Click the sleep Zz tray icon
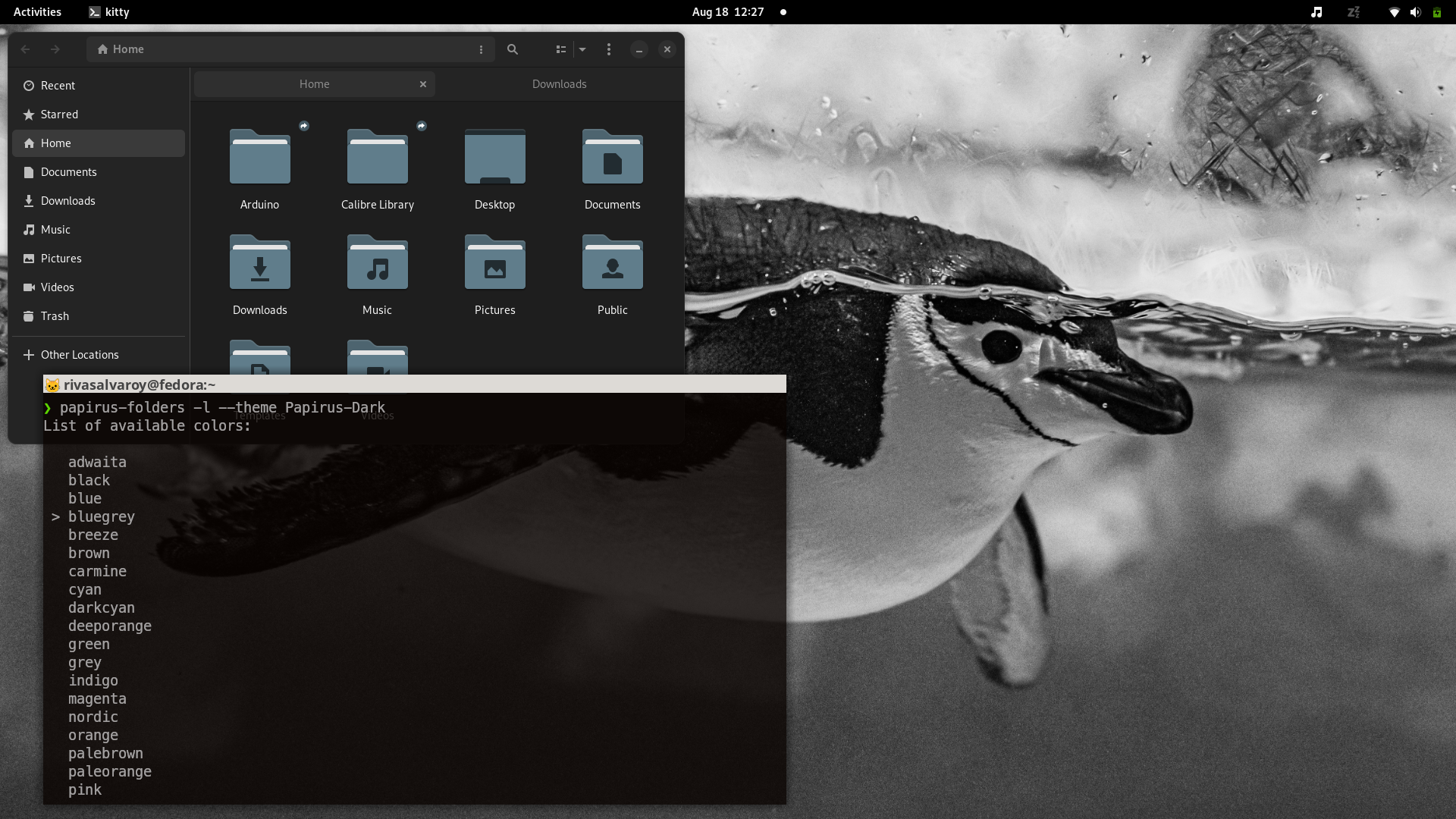The height and width of the screenshot is (819, 1456). point(1354,12)
